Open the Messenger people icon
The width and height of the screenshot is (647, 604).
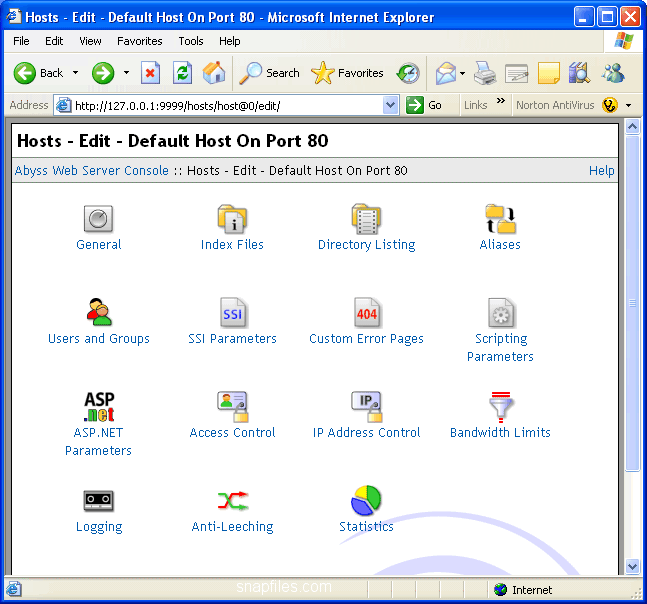point(613,73)
